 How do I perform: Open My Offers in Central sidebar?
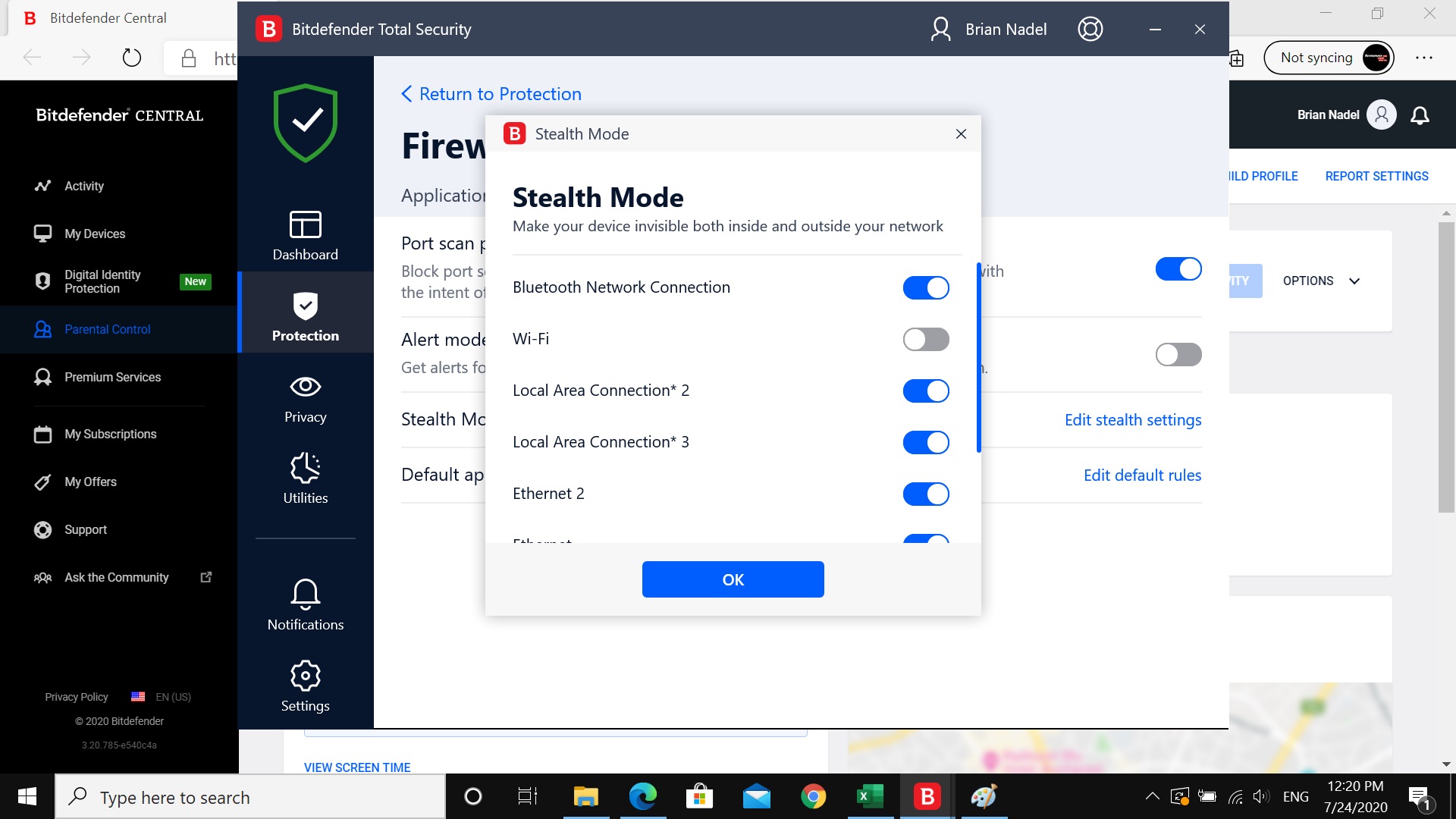(90, 482)
